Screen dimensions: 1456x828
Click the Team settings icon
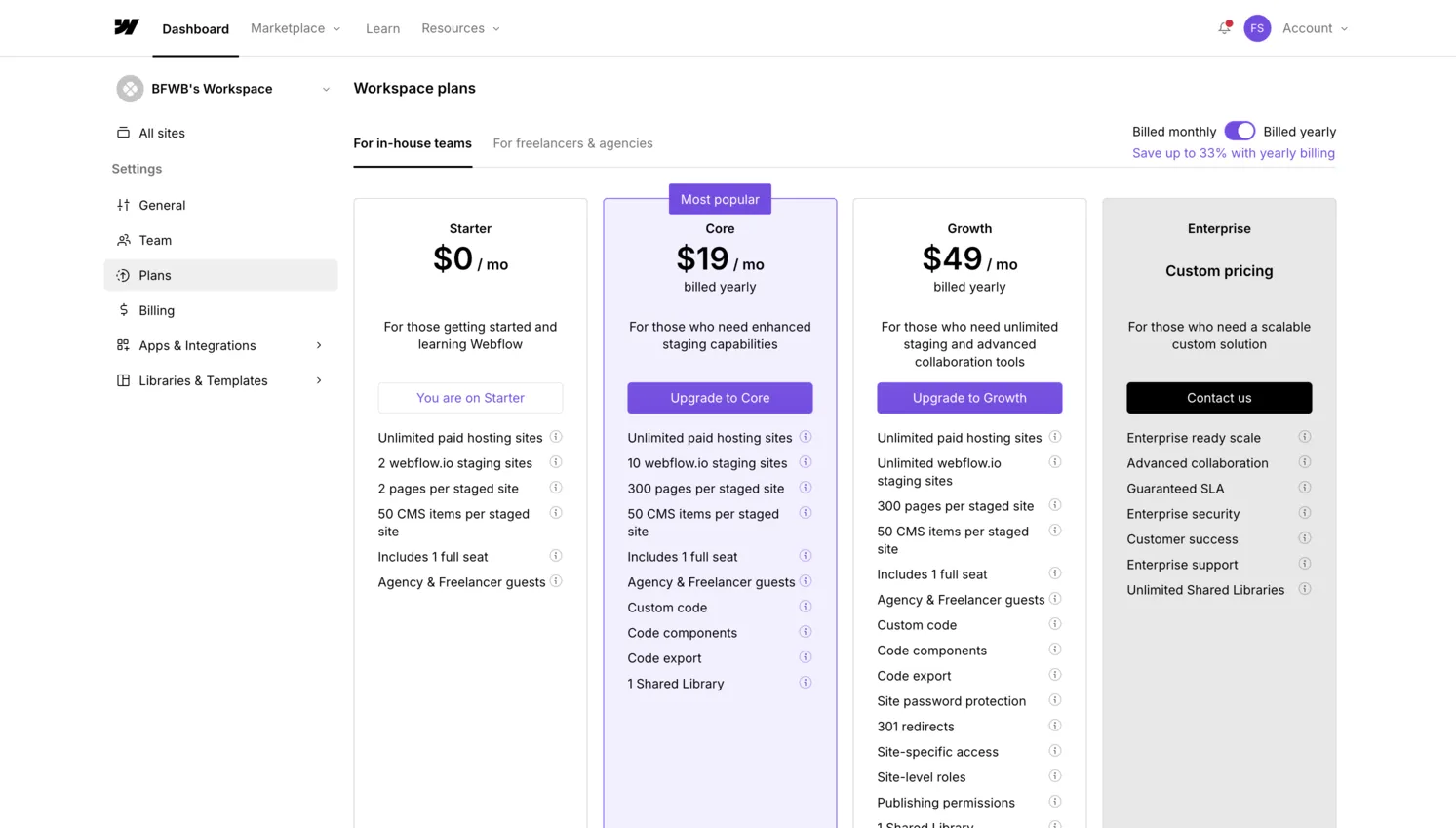point(122,240)
